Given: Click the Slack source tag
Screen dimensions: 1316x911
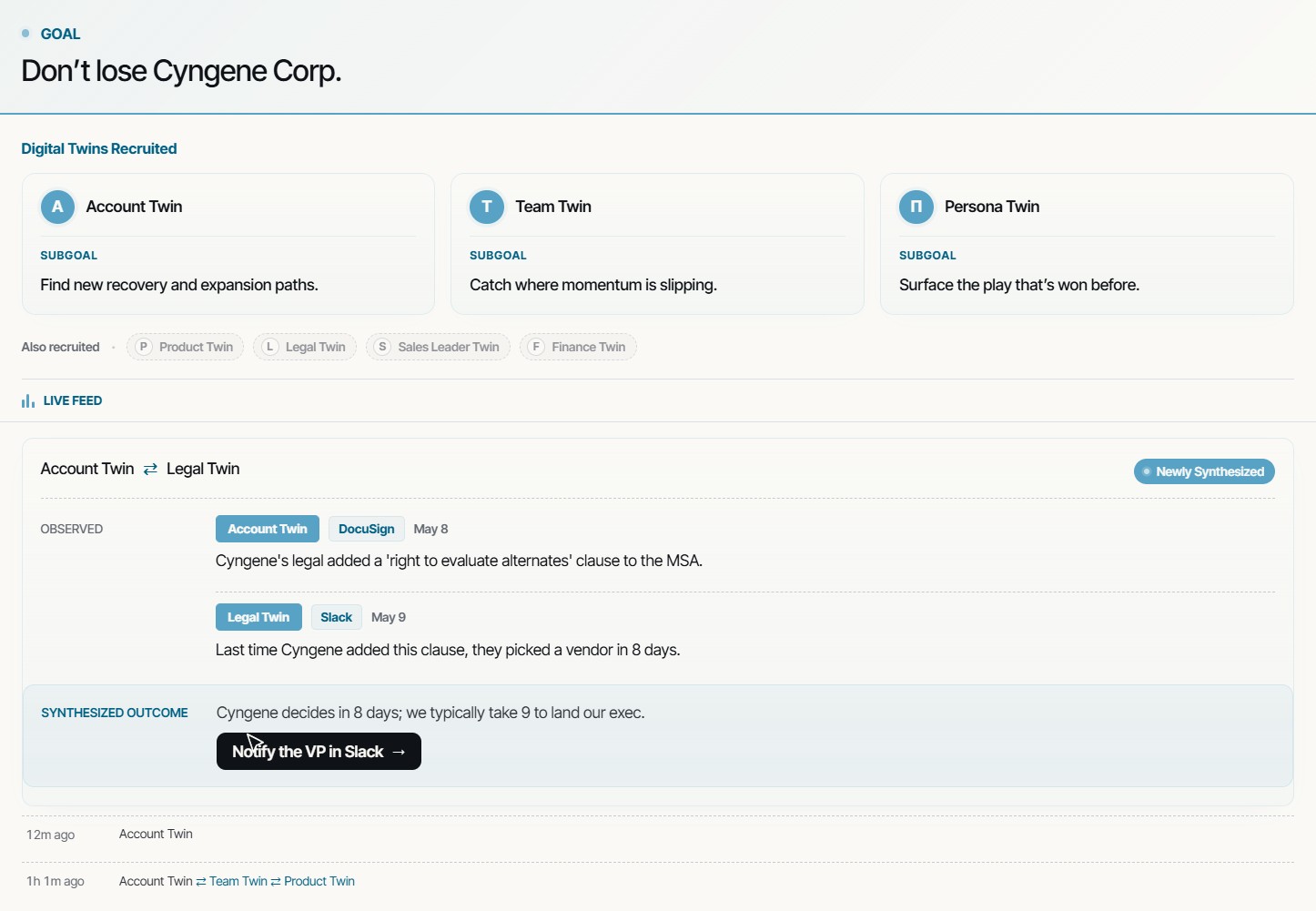Looking at the screenshot, I should 337,617.
